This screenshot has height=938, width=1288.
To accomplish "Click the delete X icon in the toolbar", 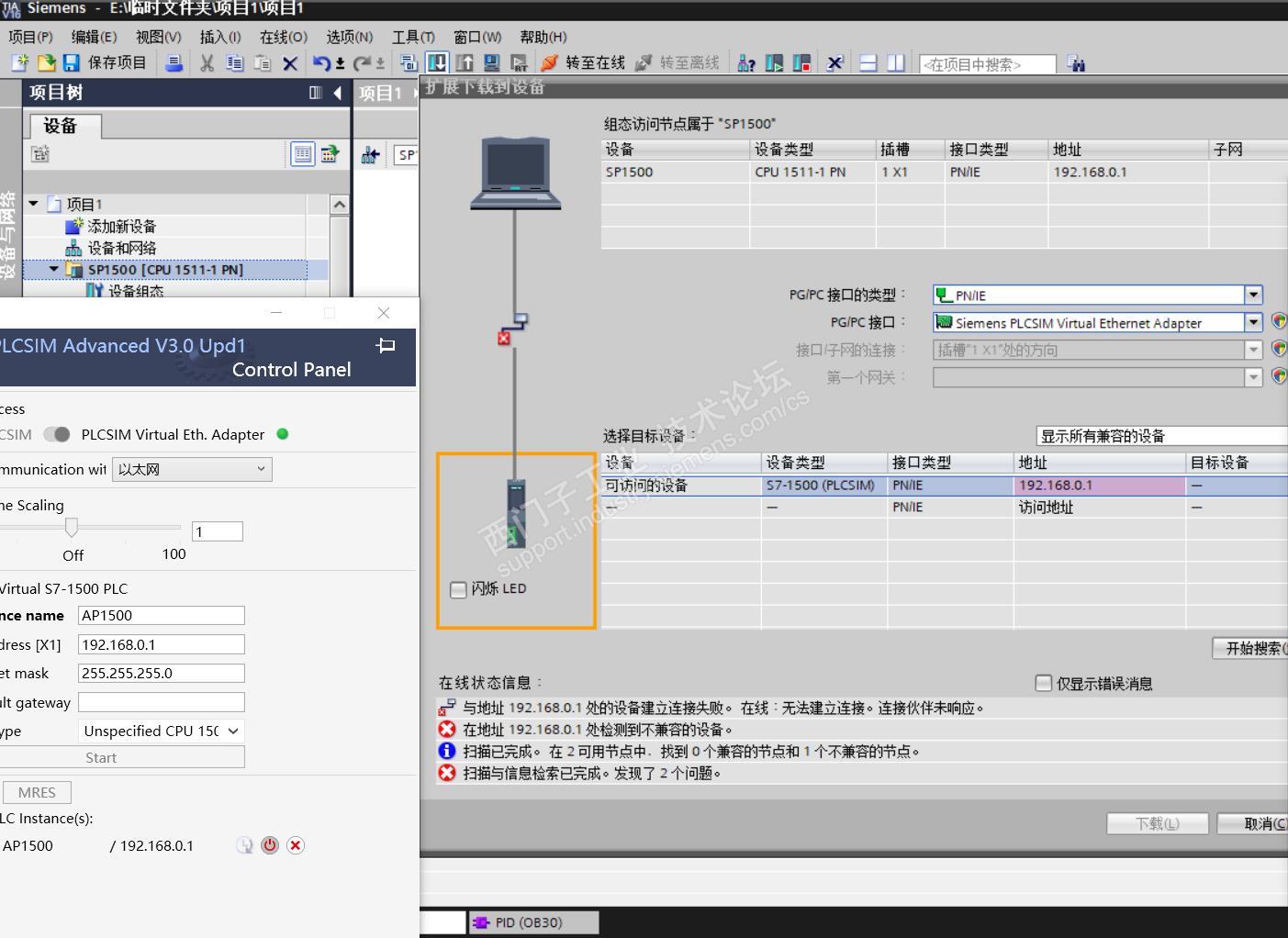I will 290,62.
